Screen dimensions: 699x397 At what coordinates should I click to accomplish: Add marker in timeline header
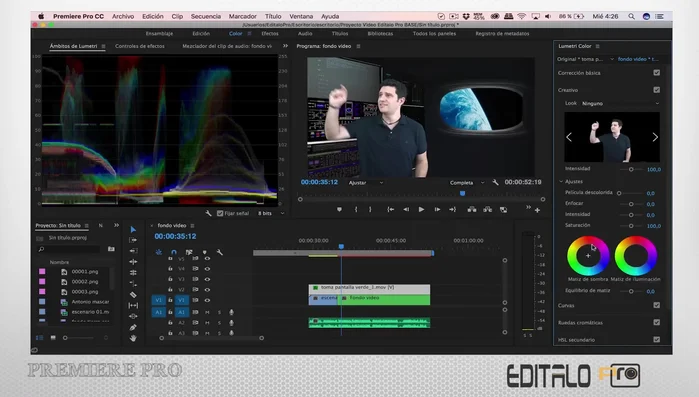(205, 252)
